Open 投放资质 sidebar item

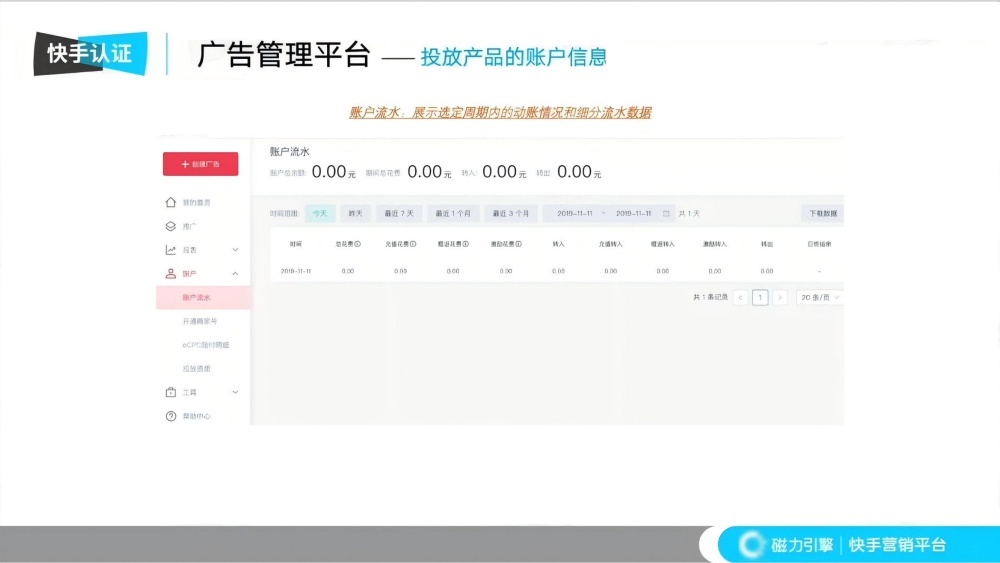point(196,369)
